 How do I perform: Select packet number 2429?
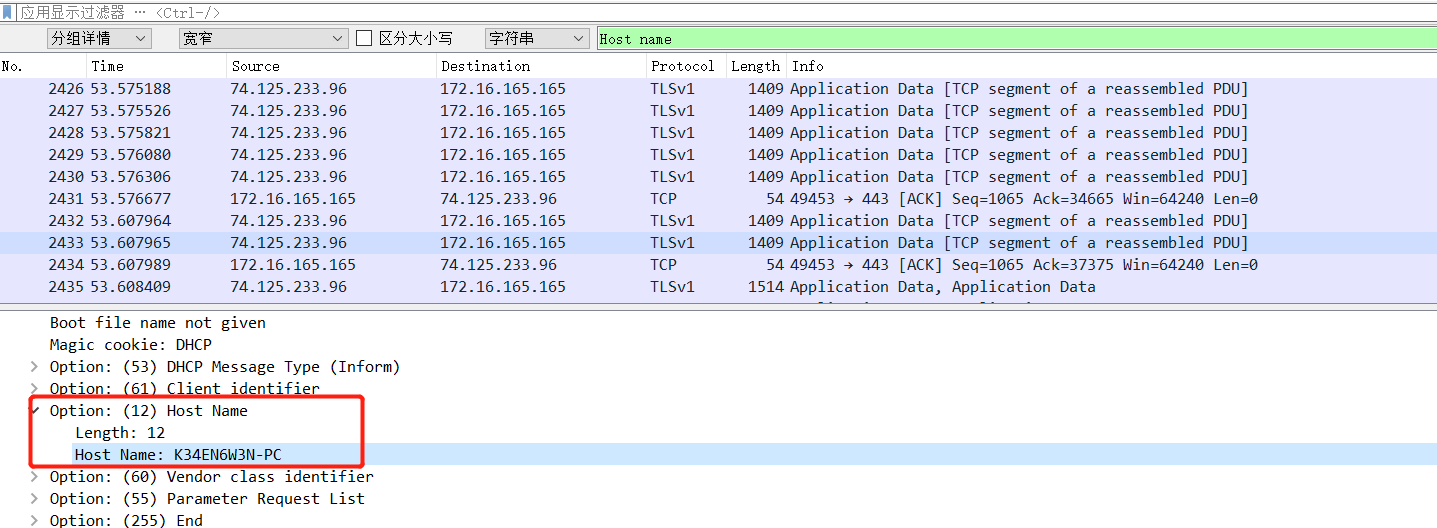click(718, 155)
